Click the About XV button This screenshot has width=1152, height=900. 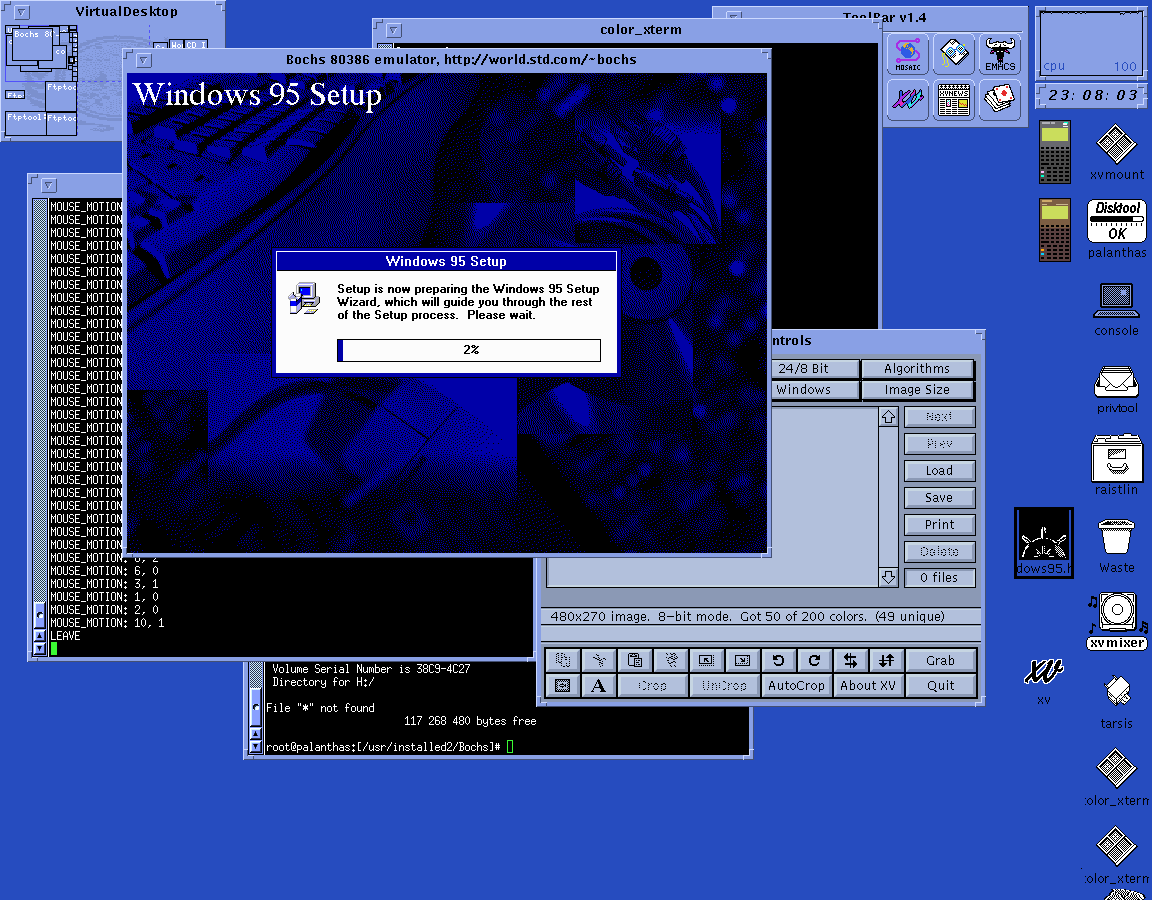point(868,685)
